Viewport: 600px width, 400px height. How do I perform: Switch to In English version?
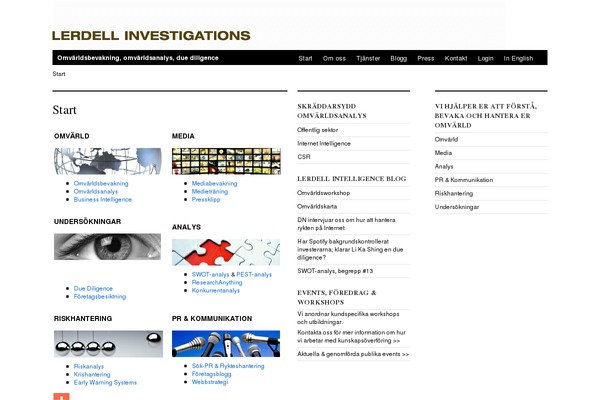tap(518, 58)
